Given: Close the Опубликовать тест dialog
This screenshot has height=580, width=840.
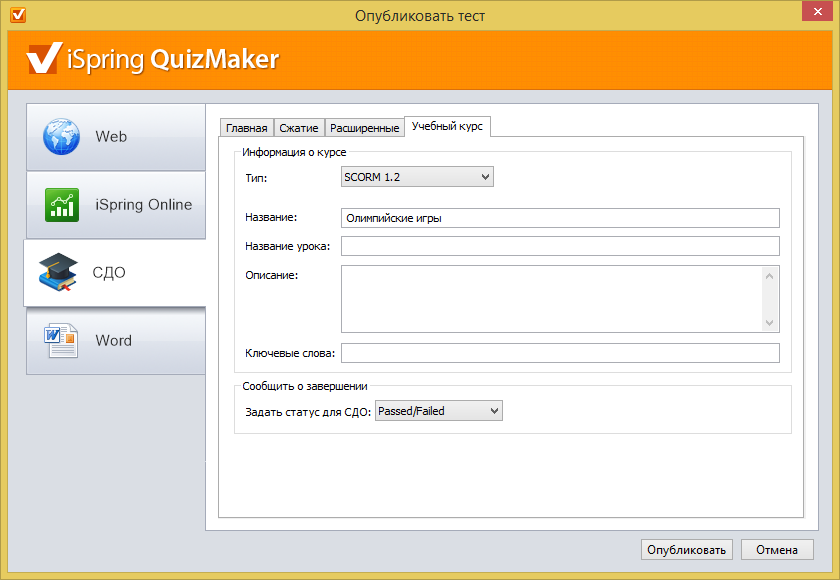Looking at the screenshot, I should pyautogui.click(x=817, y=11).
